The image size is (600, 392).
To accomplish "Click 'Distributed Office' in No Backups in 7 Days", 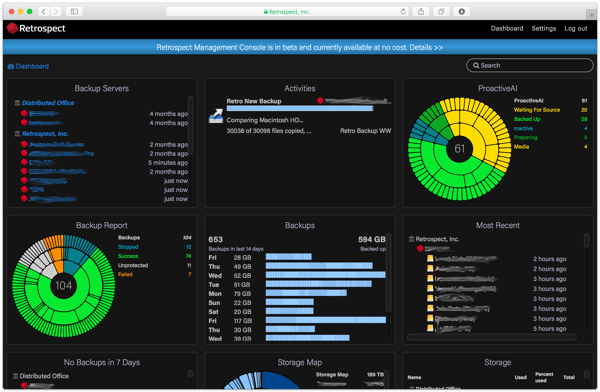I will [44, 376].
